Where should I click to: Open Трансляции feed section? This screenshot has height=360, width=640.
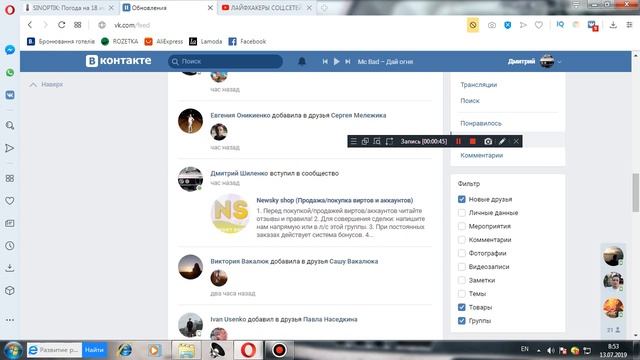click(x=478, y=84)
